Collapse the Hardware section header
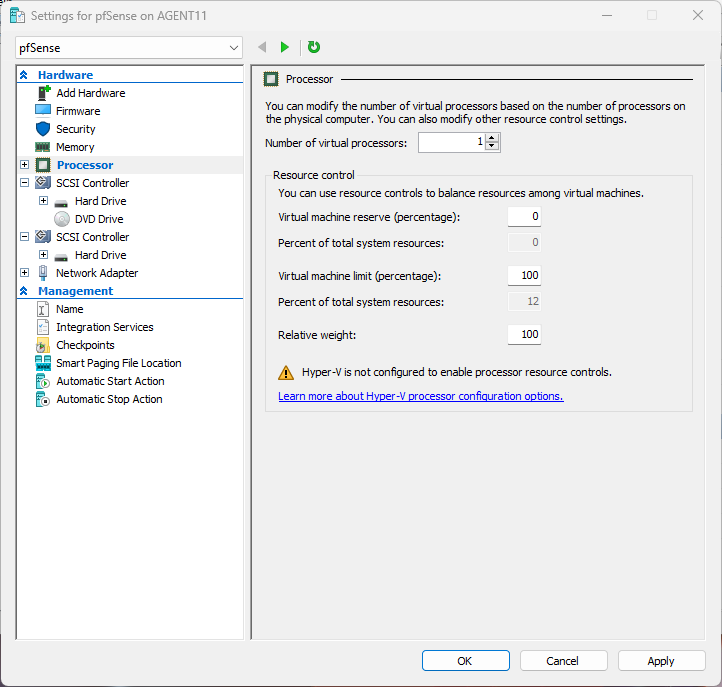Viewport: 722px width, 687px height. pyautogui.click(x=24, y=75)
